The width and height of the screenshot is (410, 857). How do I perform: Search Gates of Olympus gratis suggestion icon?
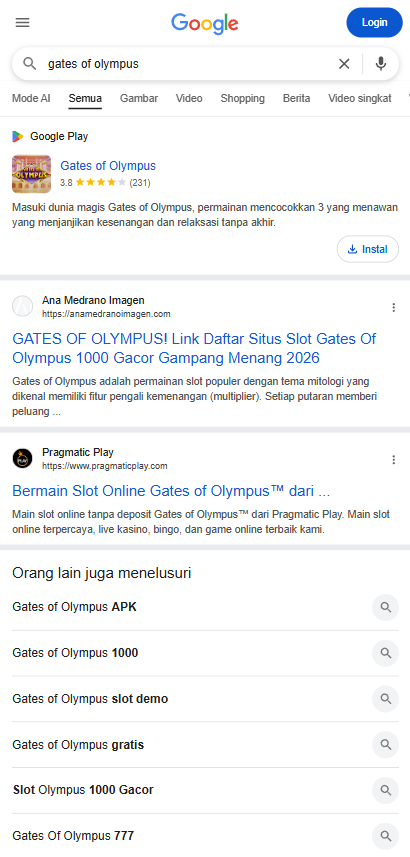pyautogui.click(x=385, y=744)
